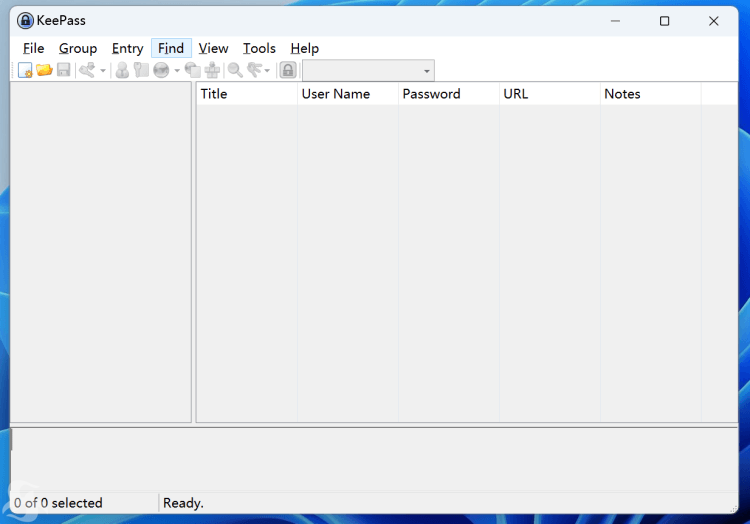Click the Save floppy disk icon
This screenshot has height=524, width=750.
click(64, 70)
